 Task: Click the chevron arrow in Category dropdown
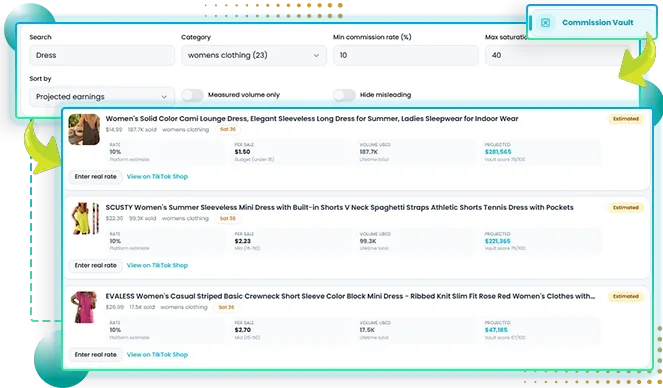pos(316,55)
